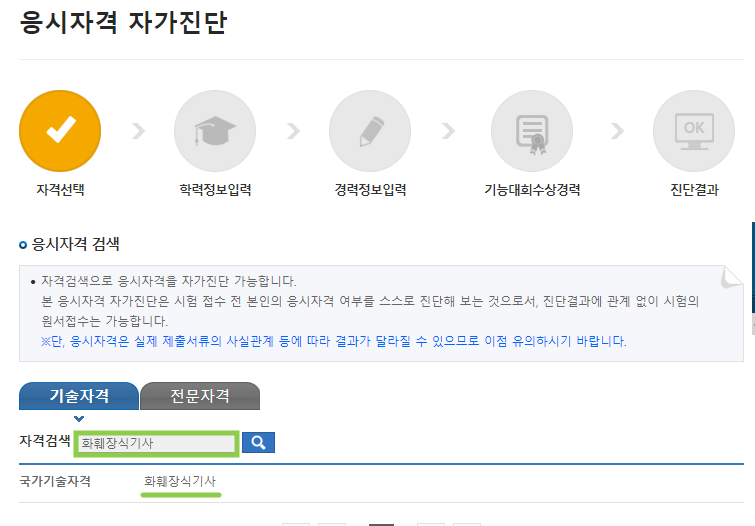Click the 응시자격 검색 section heading
Screen dimensions: 755x526
pyautogui.click(x=75, y=244)
